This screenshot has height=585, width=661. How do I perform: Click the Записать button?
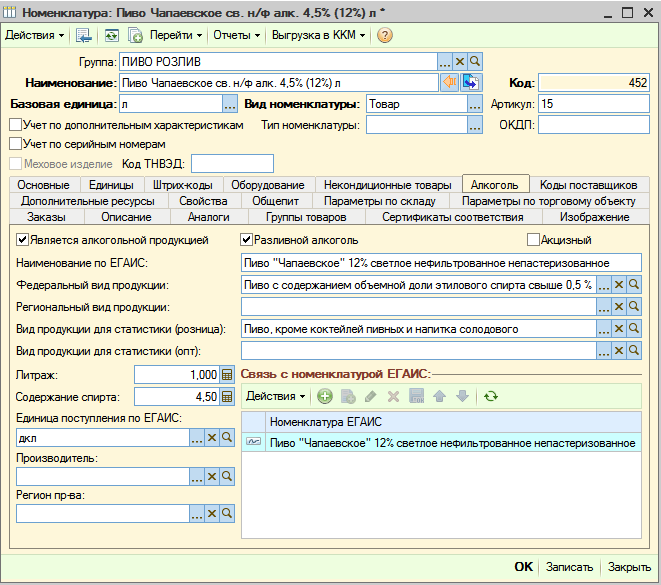[569, 567]
